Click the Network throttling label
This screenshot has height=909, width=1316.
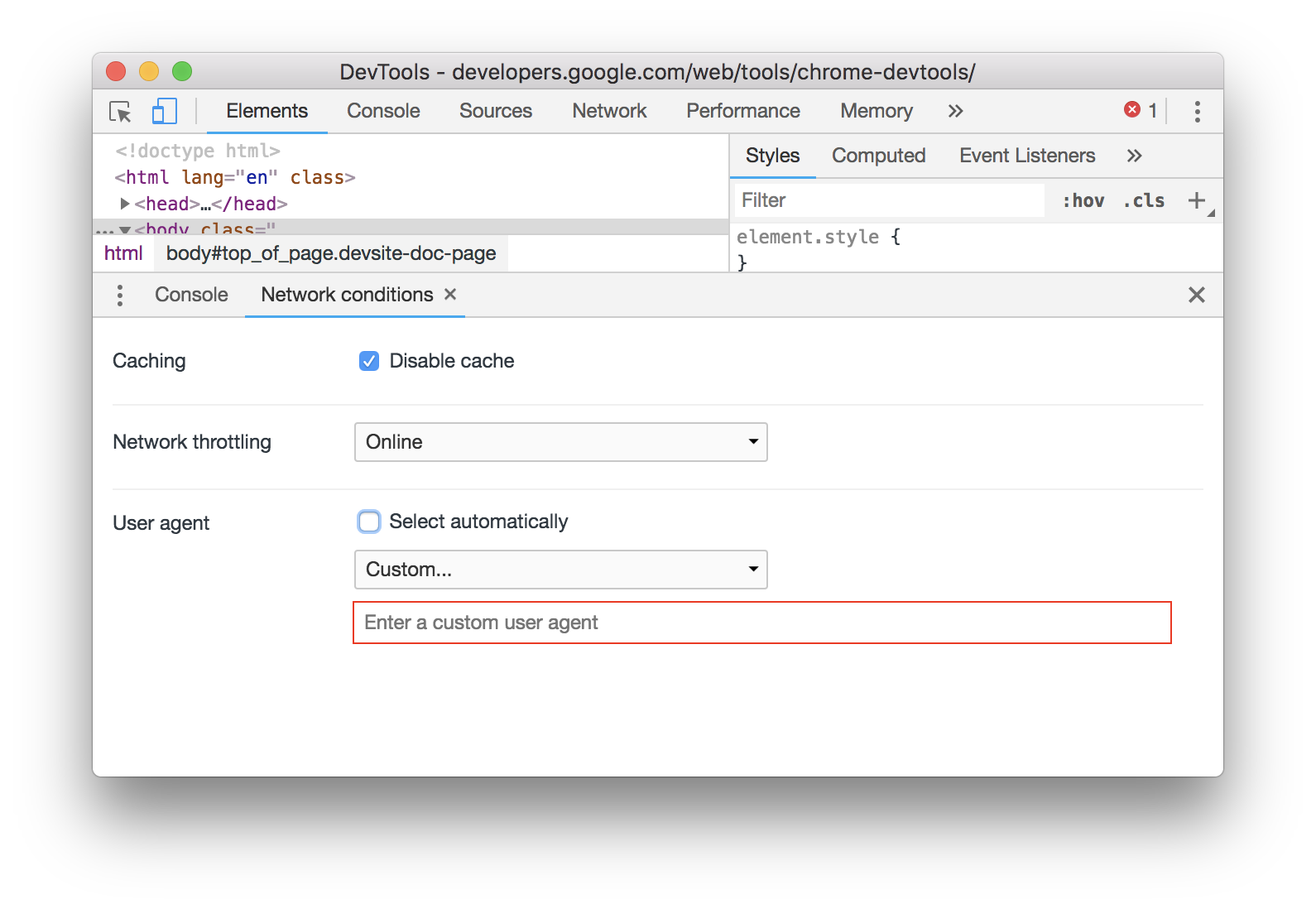tap(192, 442)
